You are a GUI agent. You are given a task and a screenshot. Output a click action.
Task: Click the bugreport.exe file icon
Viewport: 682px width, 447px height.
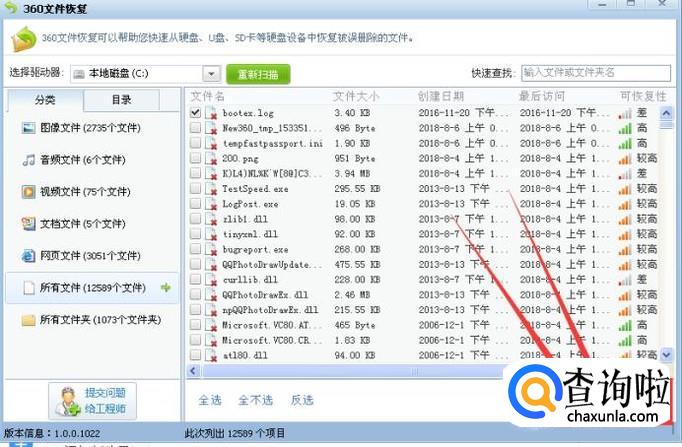211,249
